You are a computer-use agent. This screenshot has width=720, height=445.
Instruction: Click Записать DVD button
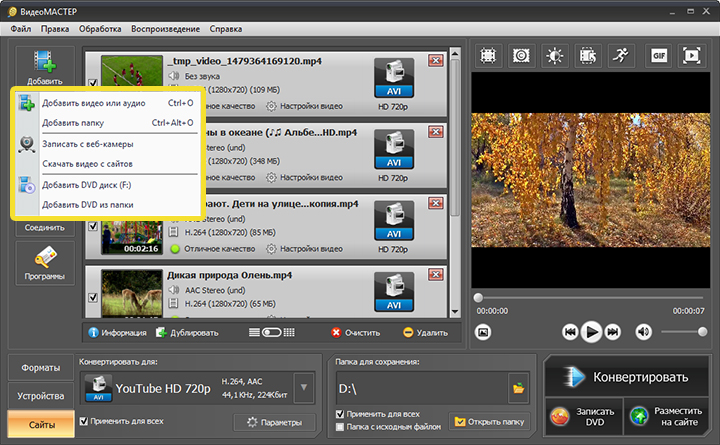(583, 417)
